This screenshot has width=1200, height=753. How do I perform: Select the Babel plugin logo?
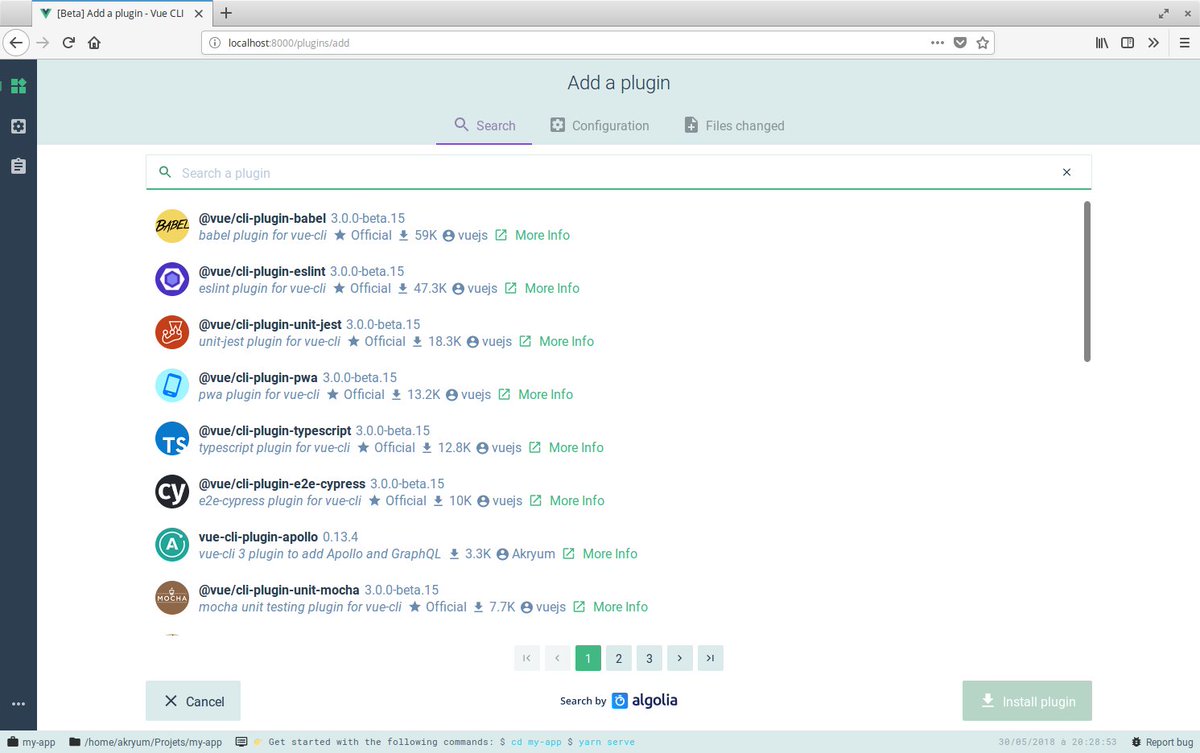[x=172, y=226]
